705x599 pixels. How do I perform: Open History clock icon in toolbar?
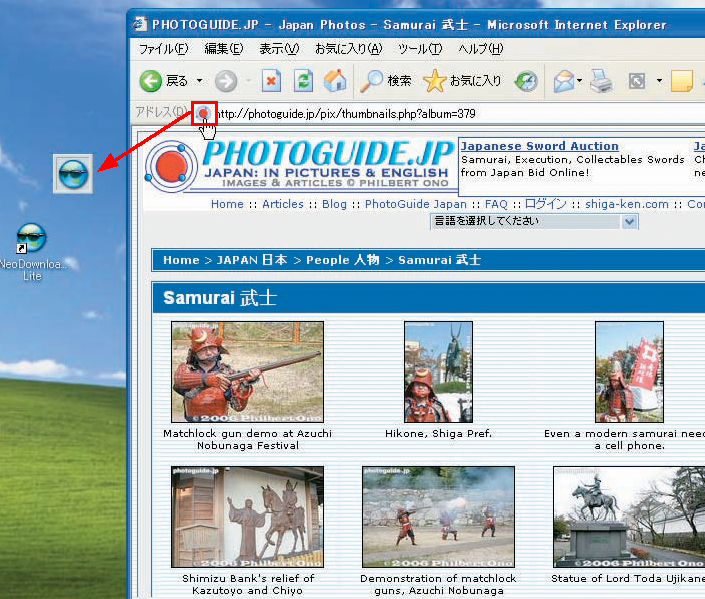coord(526,81)
